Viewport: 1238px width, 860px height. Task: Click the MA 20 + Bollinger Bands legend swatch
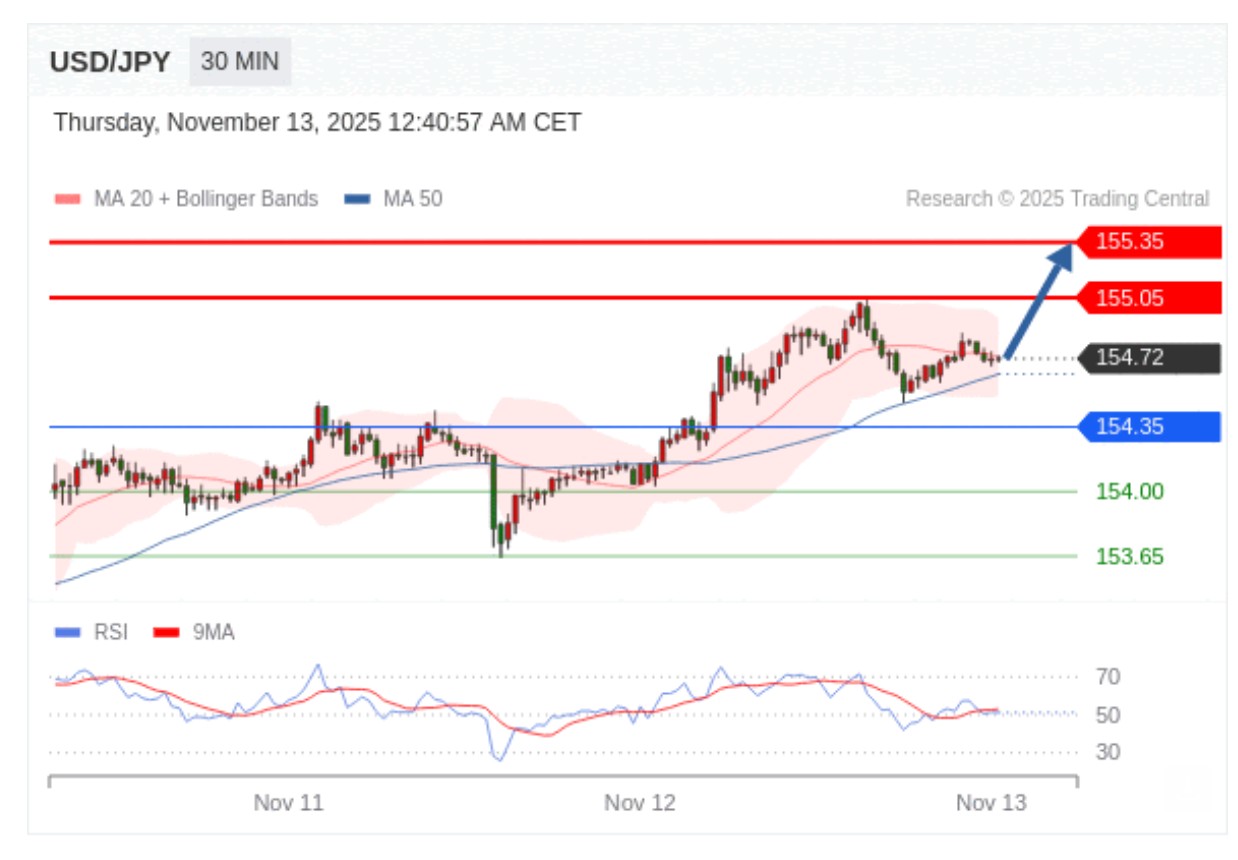pos(67,199)
